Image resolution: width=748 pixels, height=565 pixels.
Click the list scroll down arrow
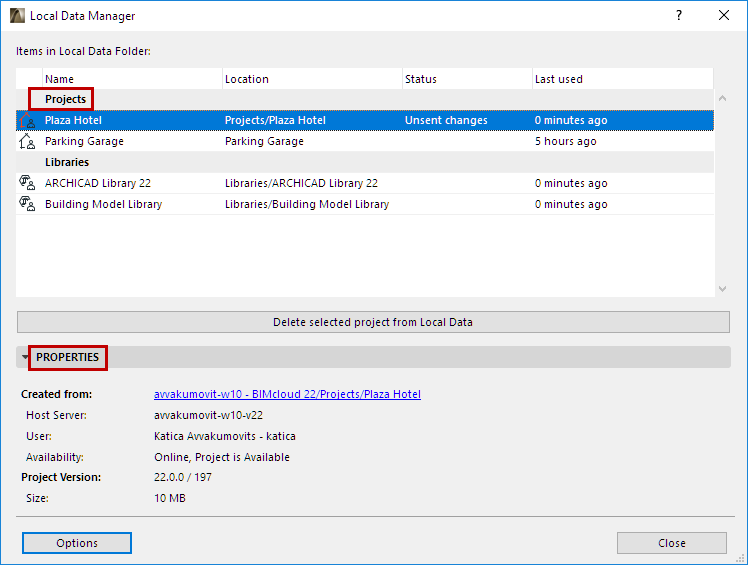(x=722, y=289)
